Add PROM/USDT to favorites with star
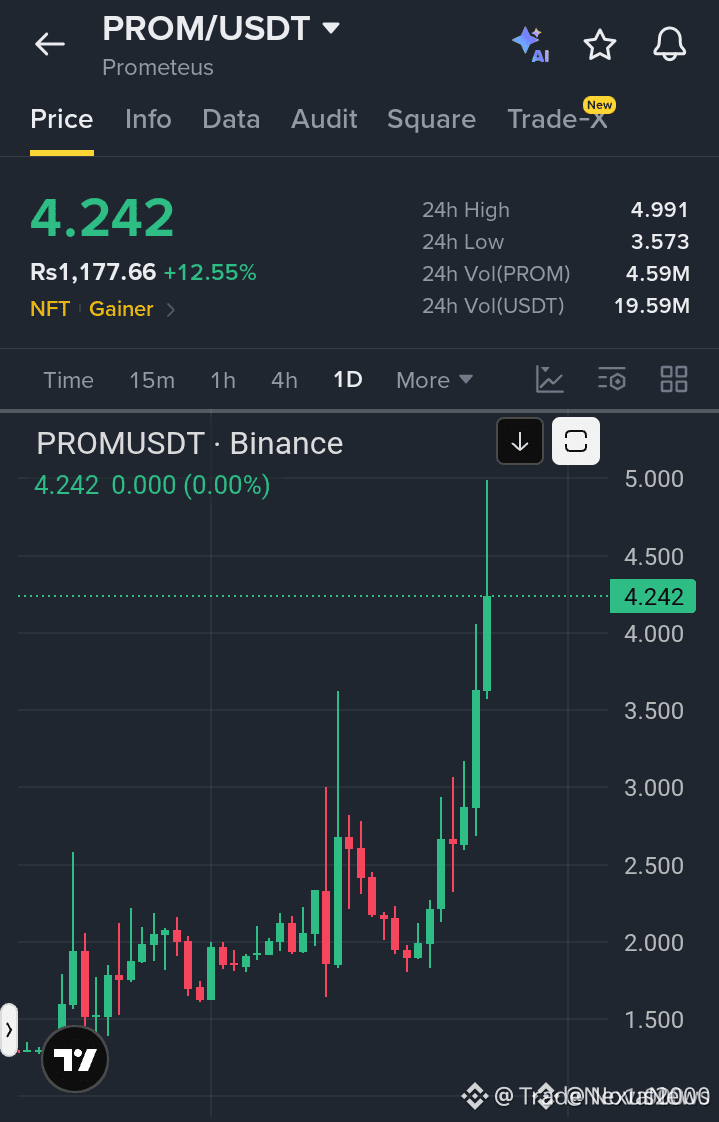The width and height of the screenshot is (719, 1122). (600, 45)
